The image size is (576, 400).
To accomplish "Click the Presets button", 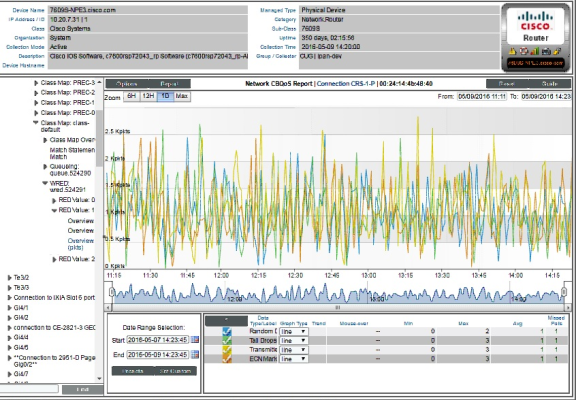I will (133, 371).
